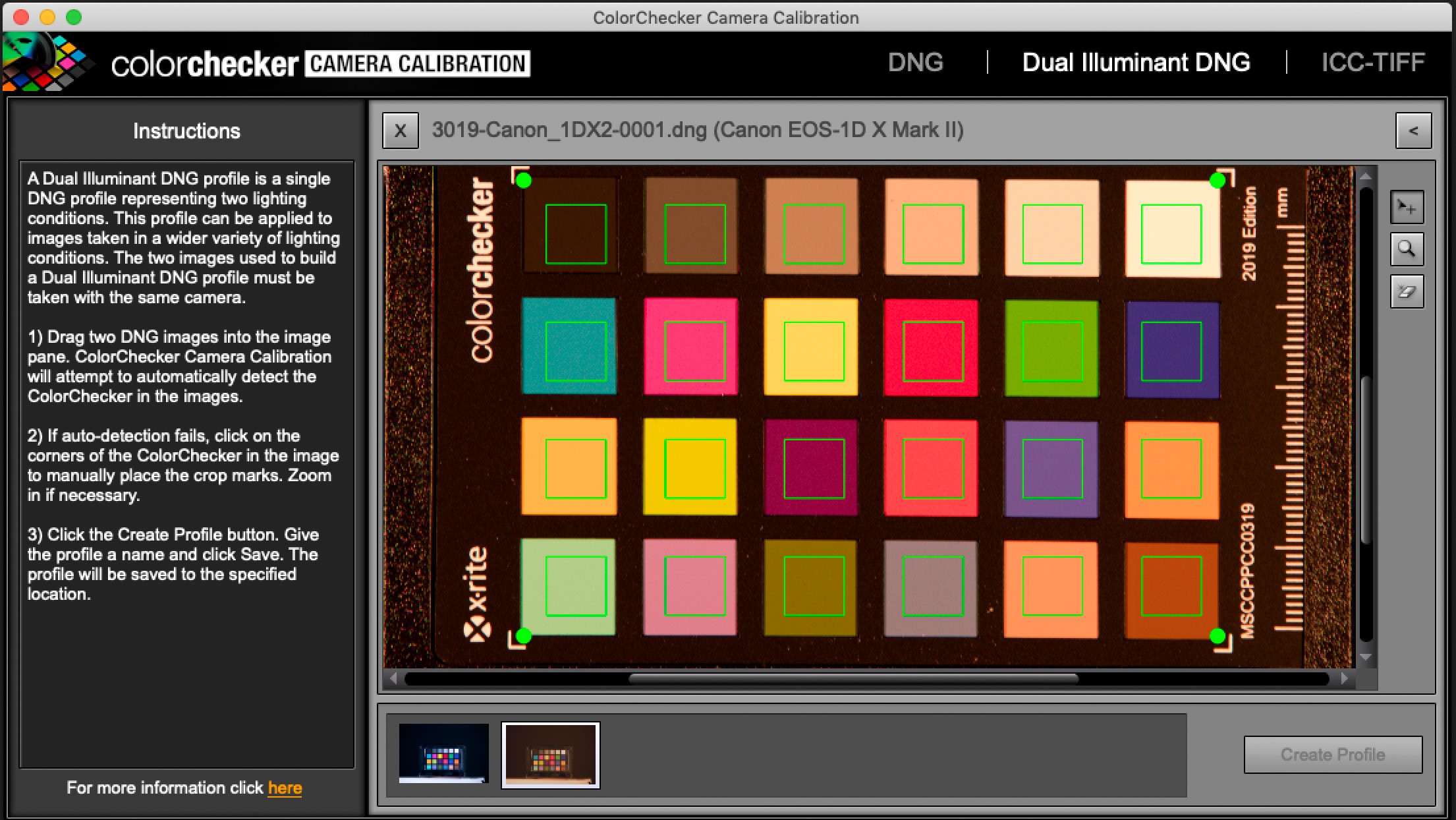The height and width of the screenshot is (820, 1456).
Task: Click the cream white color patch
Action: (x=1172, y=229)
